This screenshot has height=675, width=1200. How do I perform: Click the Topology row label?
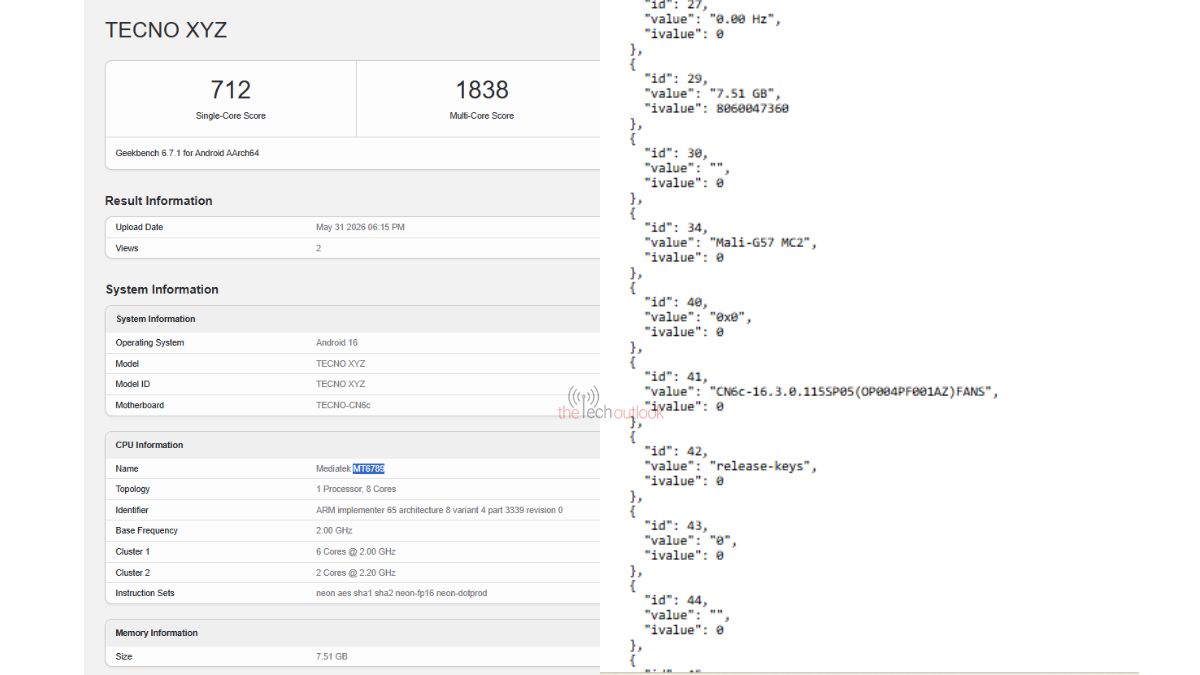[133, 489]
